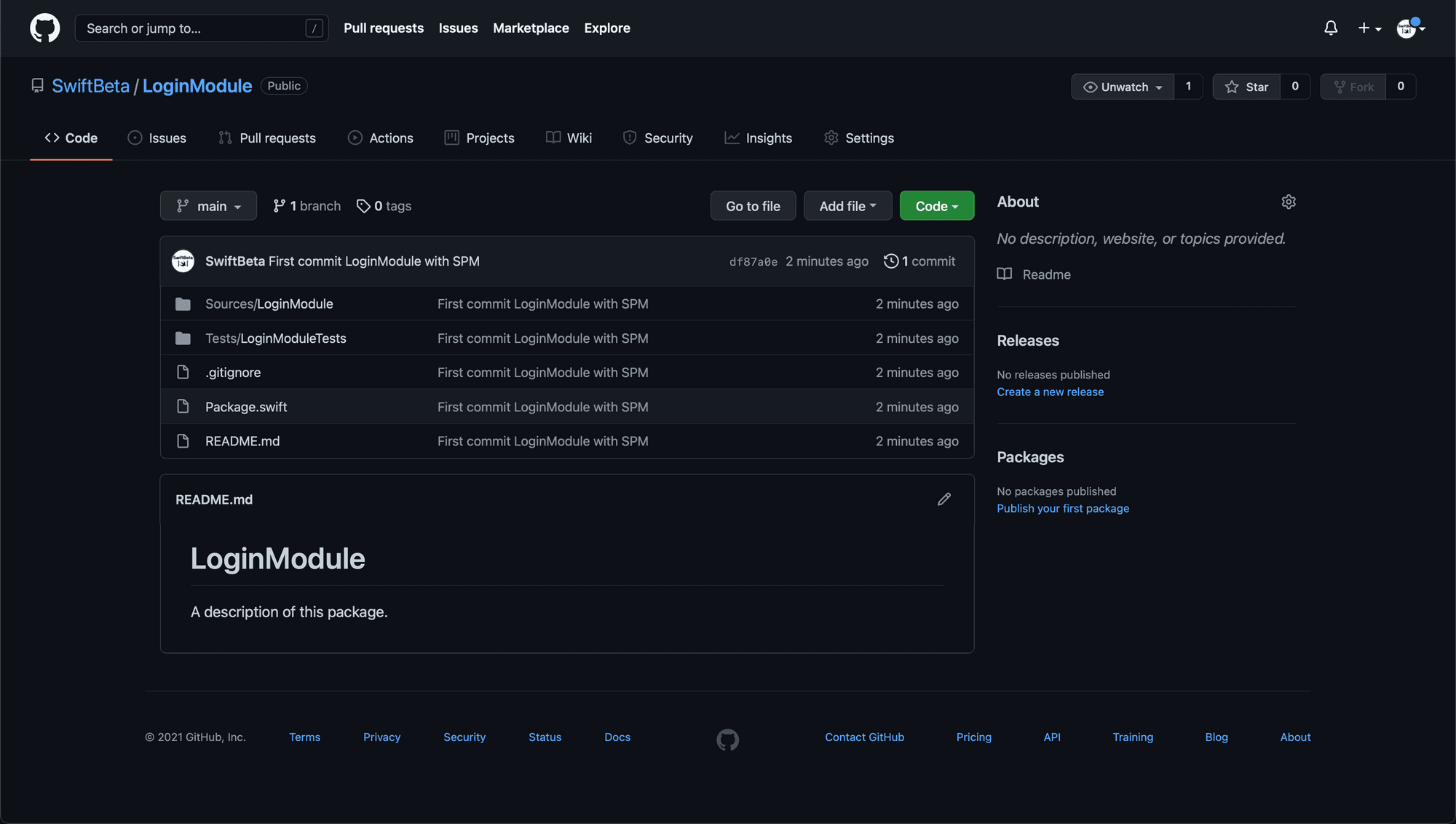1456x824 pixels.
Task: Switch to the Settings tab
Action: [858, 138]
